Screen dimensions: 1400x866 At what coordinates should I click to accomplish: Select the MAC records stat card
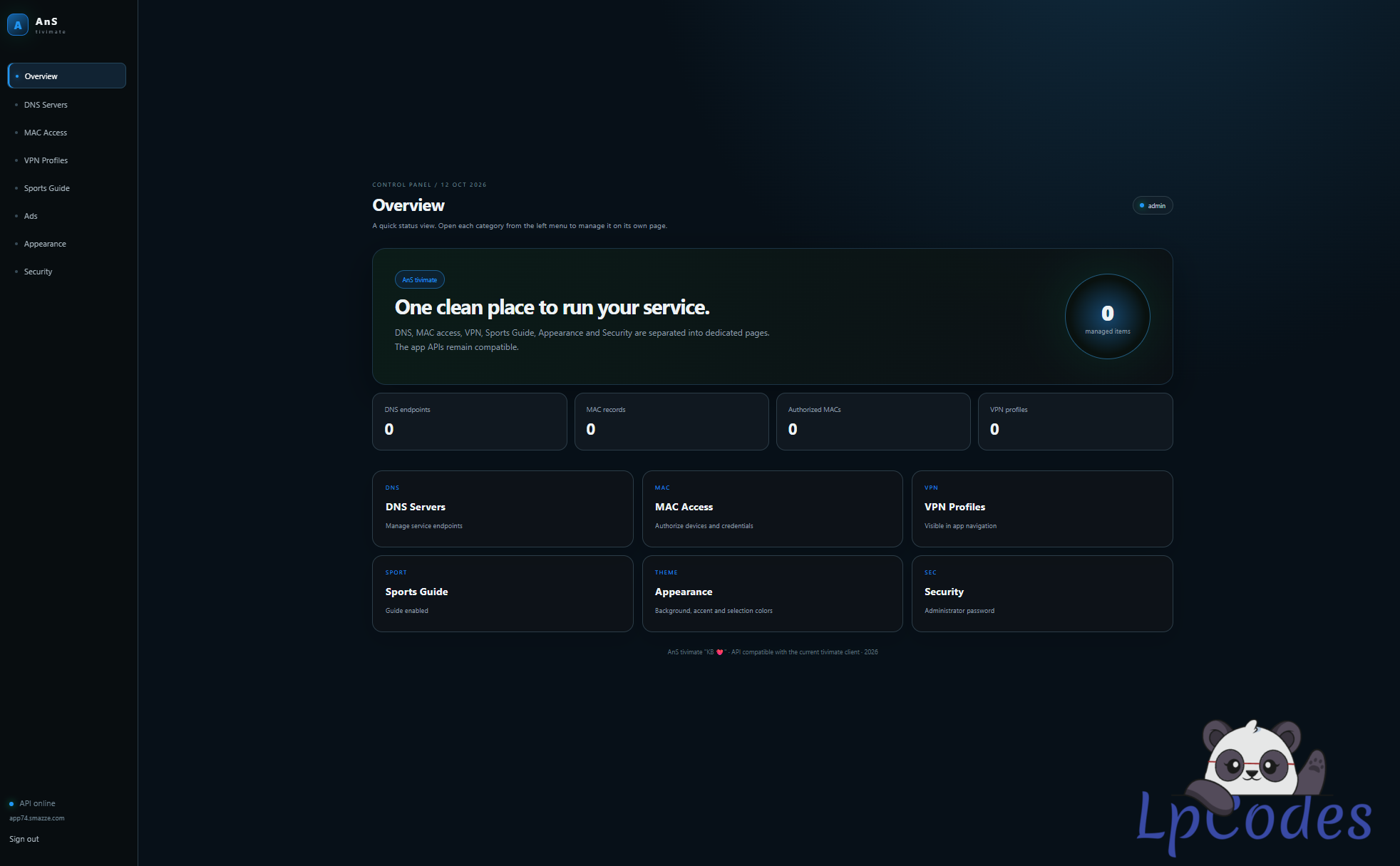click(671, 421)
